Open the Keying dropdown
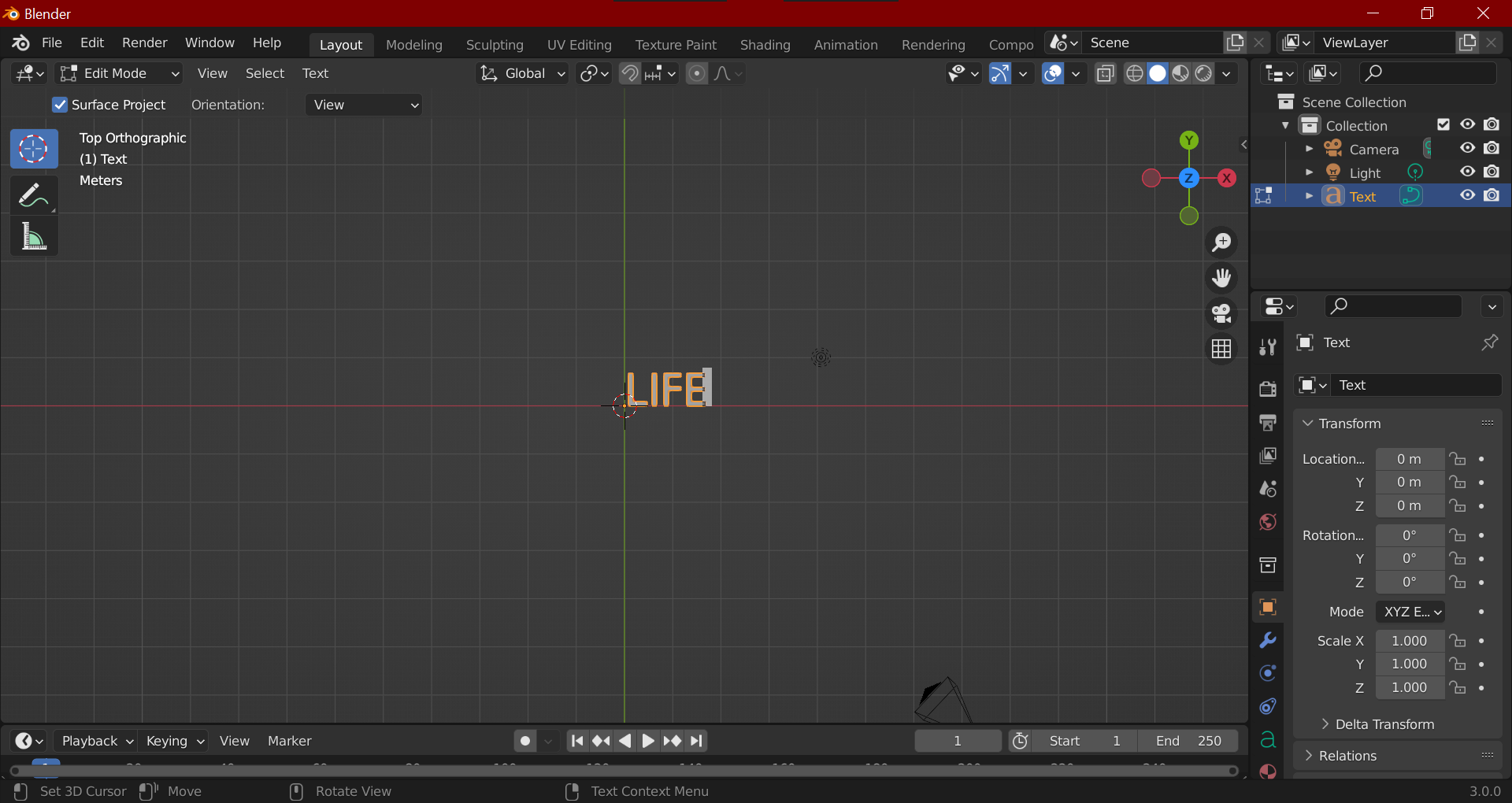Image resolution: width=1512 pixels, height=803 pixels. coord(174,741)
